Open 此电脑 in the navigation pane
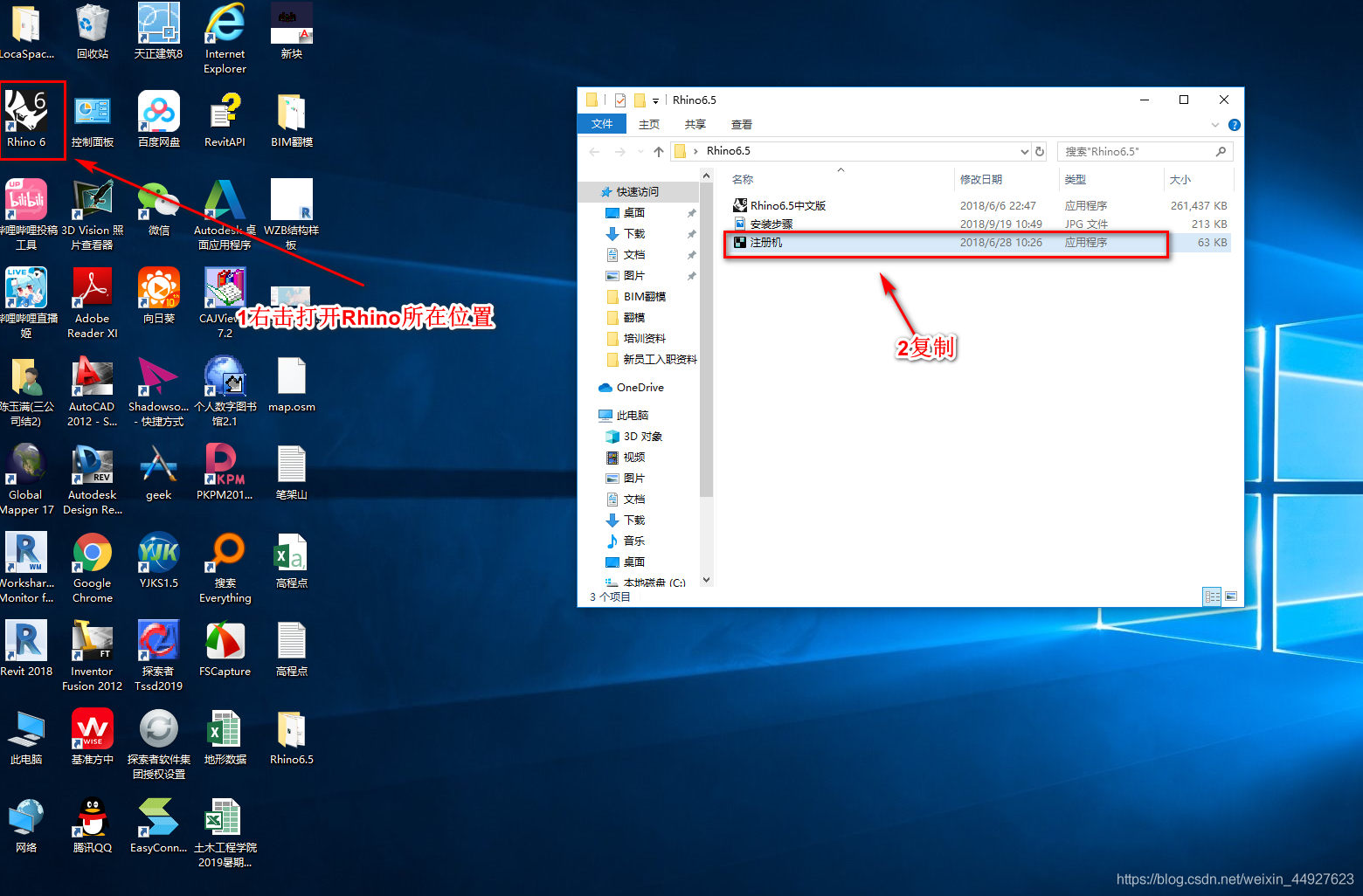 (632, 416)
